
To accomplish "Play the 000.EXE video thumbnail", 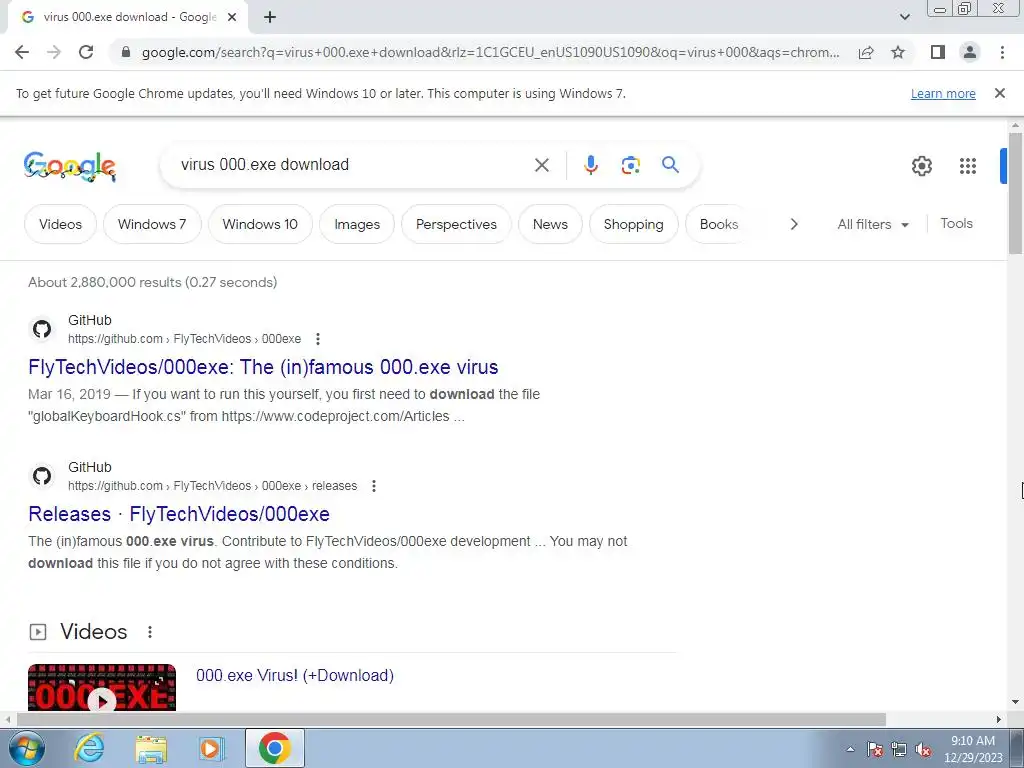I will tap(102, 688).
